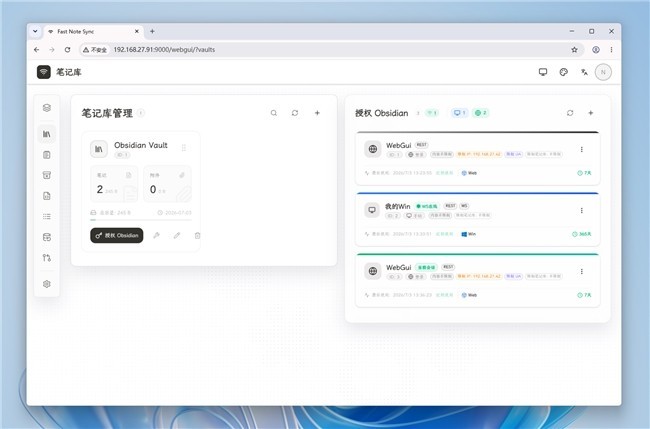This screenshot has height=429, width=650.
Task: Click the 不安全 security warning chip
Action: coord(95,50)
